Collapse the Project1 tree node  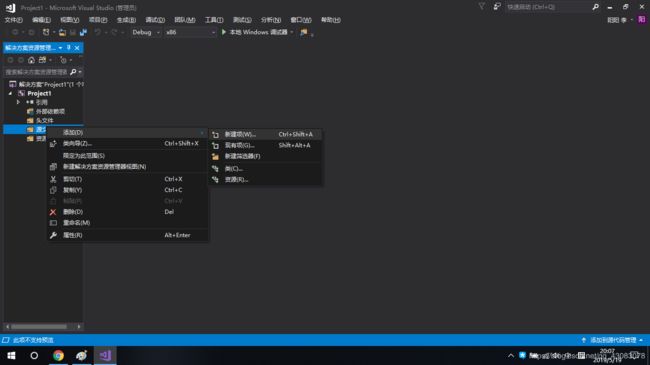pyautogui.click(x=10, y=93)
